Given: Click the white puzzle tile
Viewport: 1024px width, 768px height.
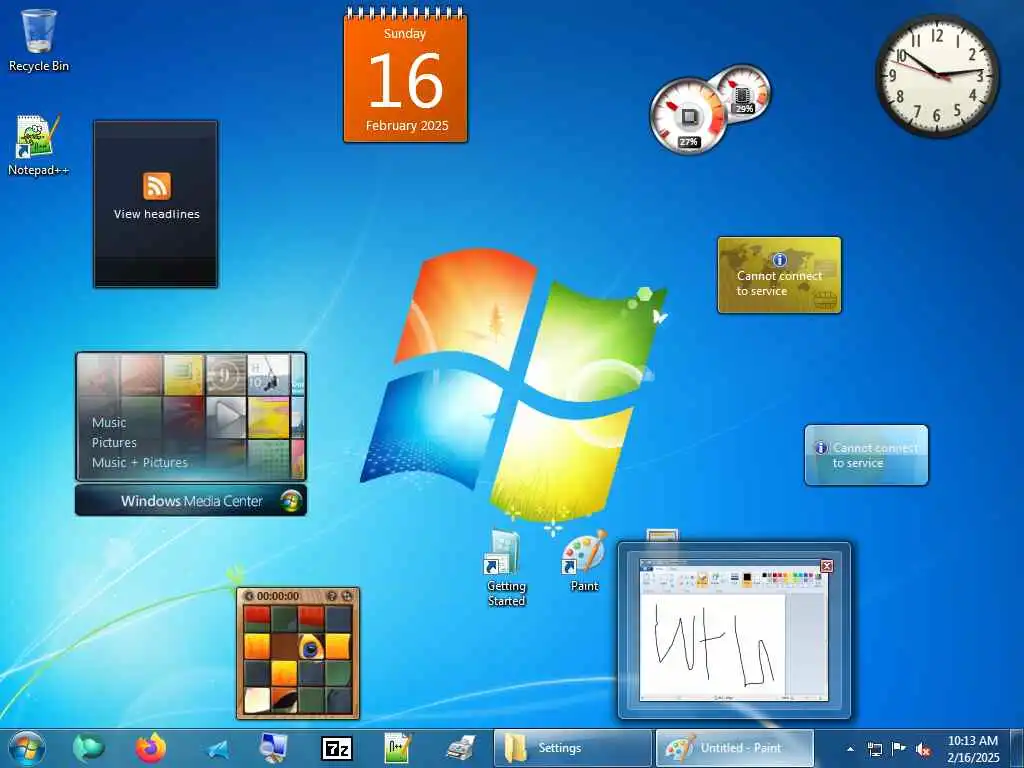Looking at the screenshot, I should [257, 700].
